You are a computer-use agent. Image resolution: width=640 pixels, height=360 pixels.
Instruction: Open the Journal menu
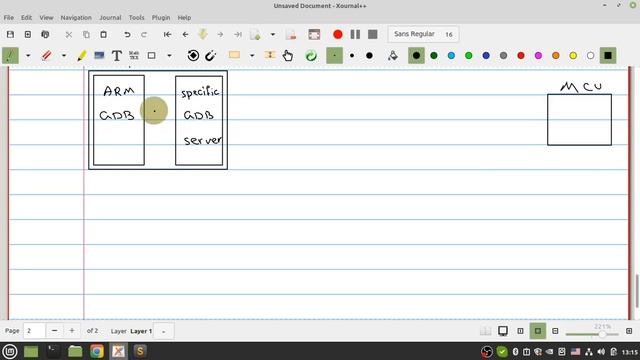click(x=110, y=18)
